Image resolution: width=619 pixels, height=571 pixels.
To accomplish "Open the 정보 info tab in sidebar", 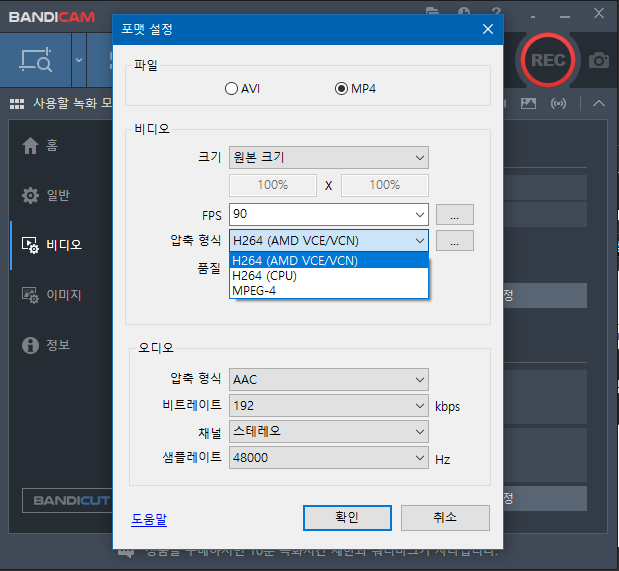I will (46, 345).
